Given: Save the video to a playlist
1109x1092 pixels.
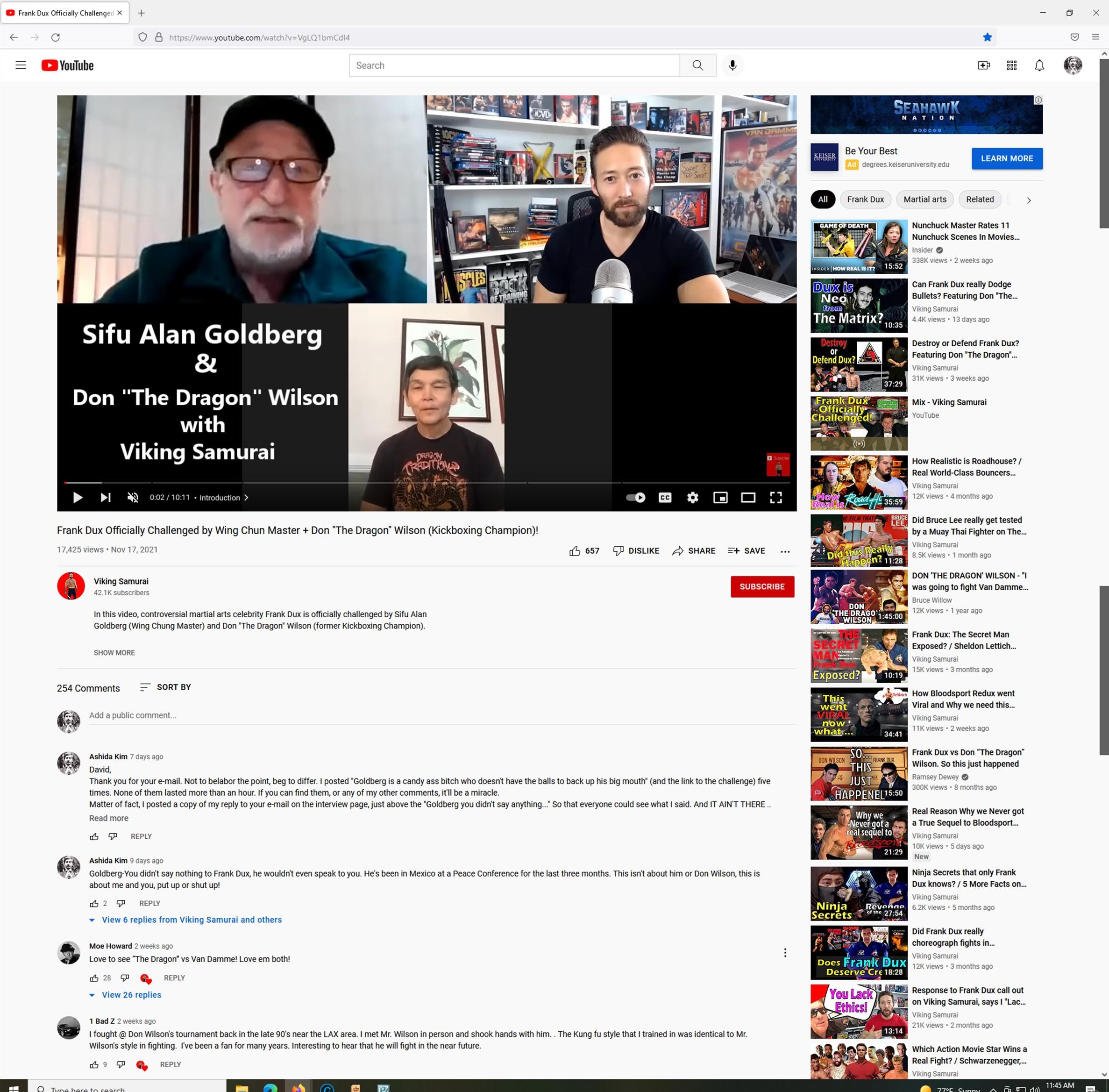Looking at the screenshot, I should click(746, 550).
